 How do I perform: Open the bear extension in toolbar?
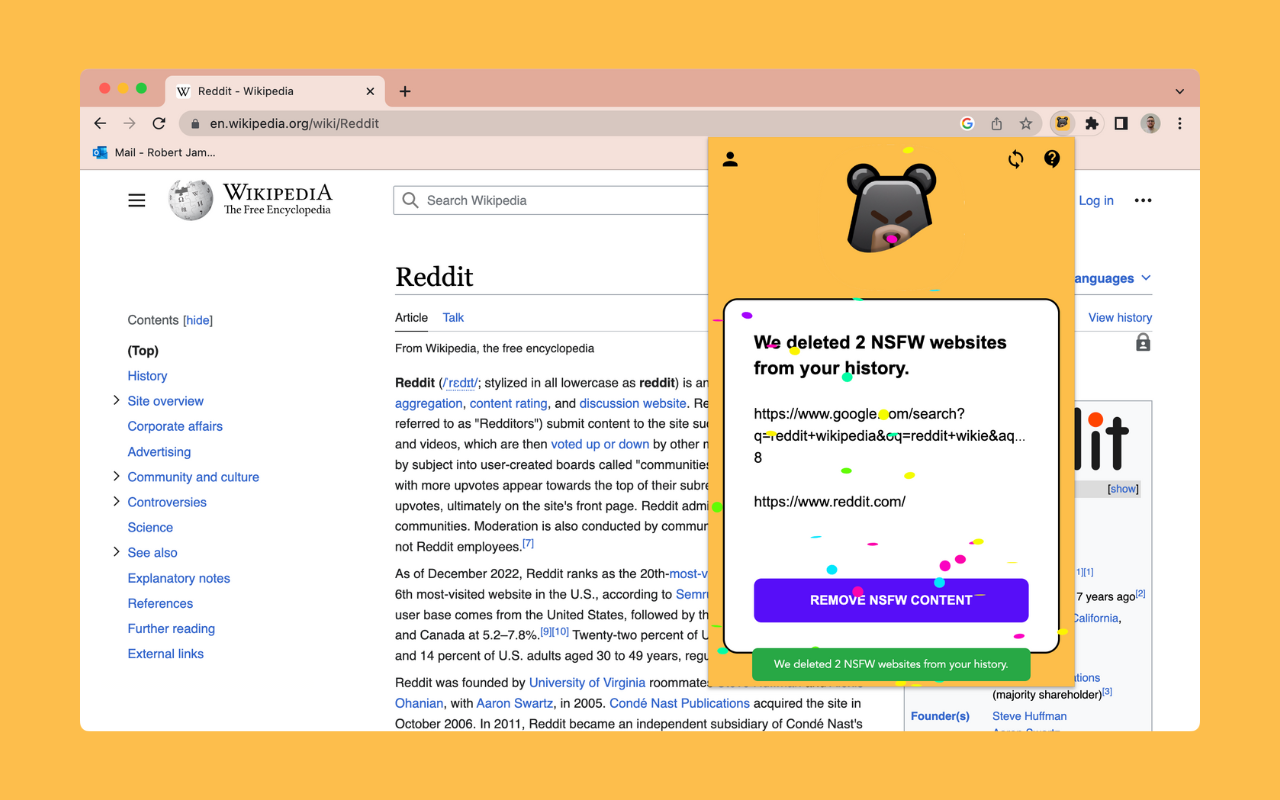tap(1062, 123)
